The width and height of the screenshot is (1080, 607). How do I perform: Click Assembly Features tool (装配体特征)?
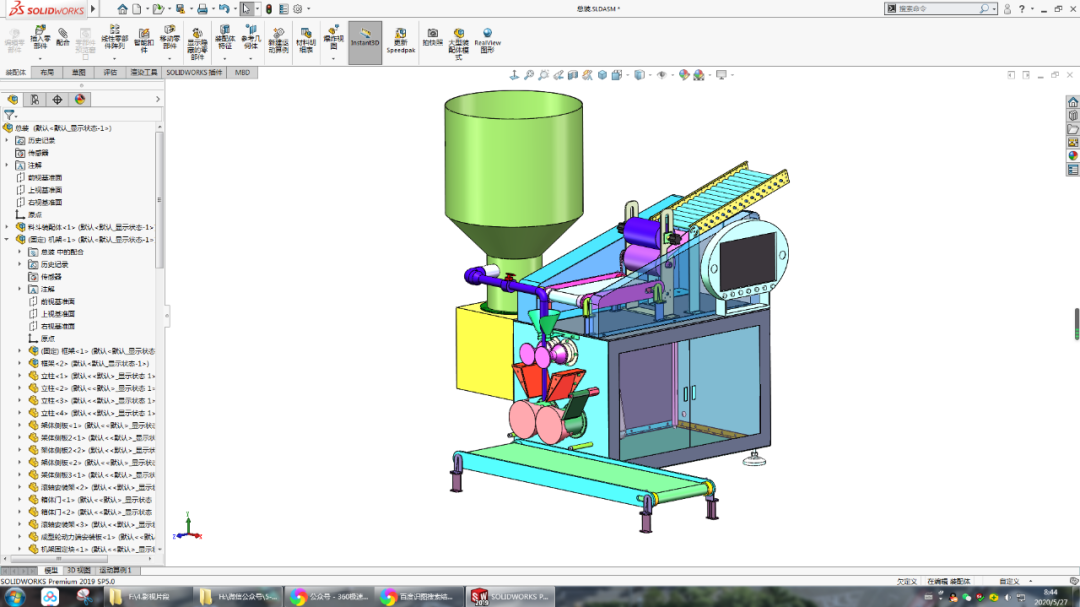pyautogui.click(x=225, y=38)
